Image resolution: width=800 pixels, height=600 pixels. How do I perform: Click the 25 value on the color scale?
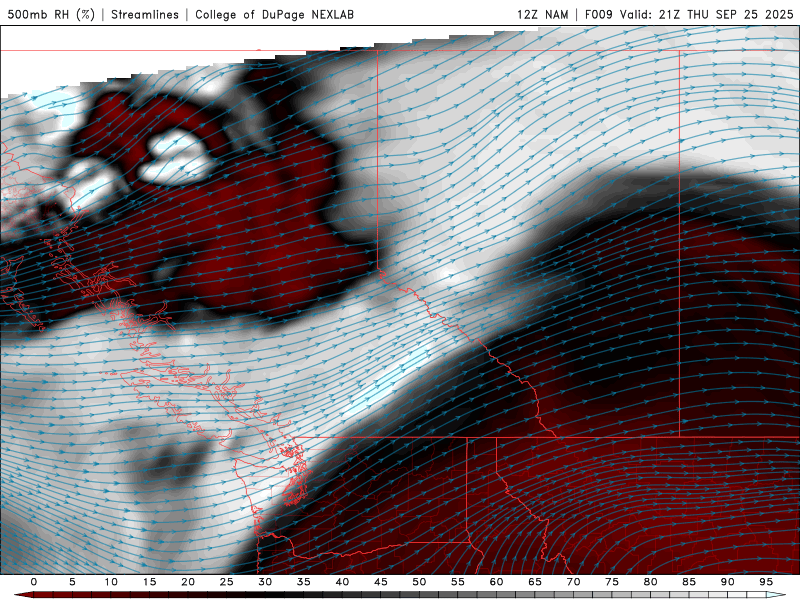[x=227, y=582]
